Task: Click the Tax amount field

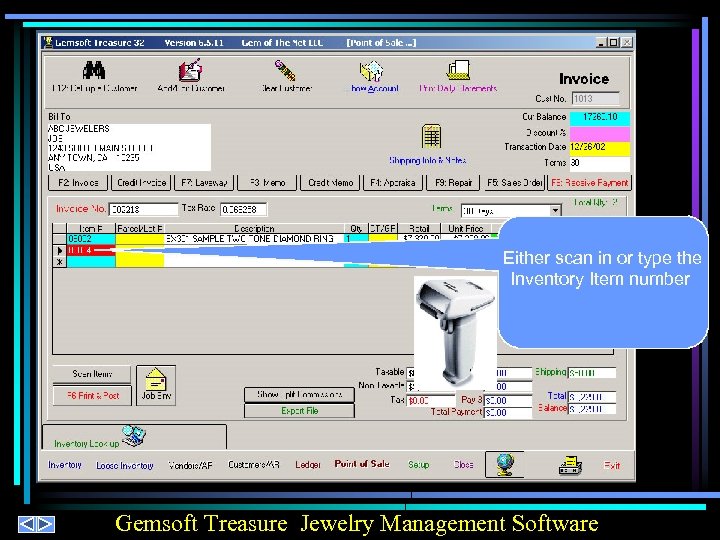Action: tap(430, 400)
